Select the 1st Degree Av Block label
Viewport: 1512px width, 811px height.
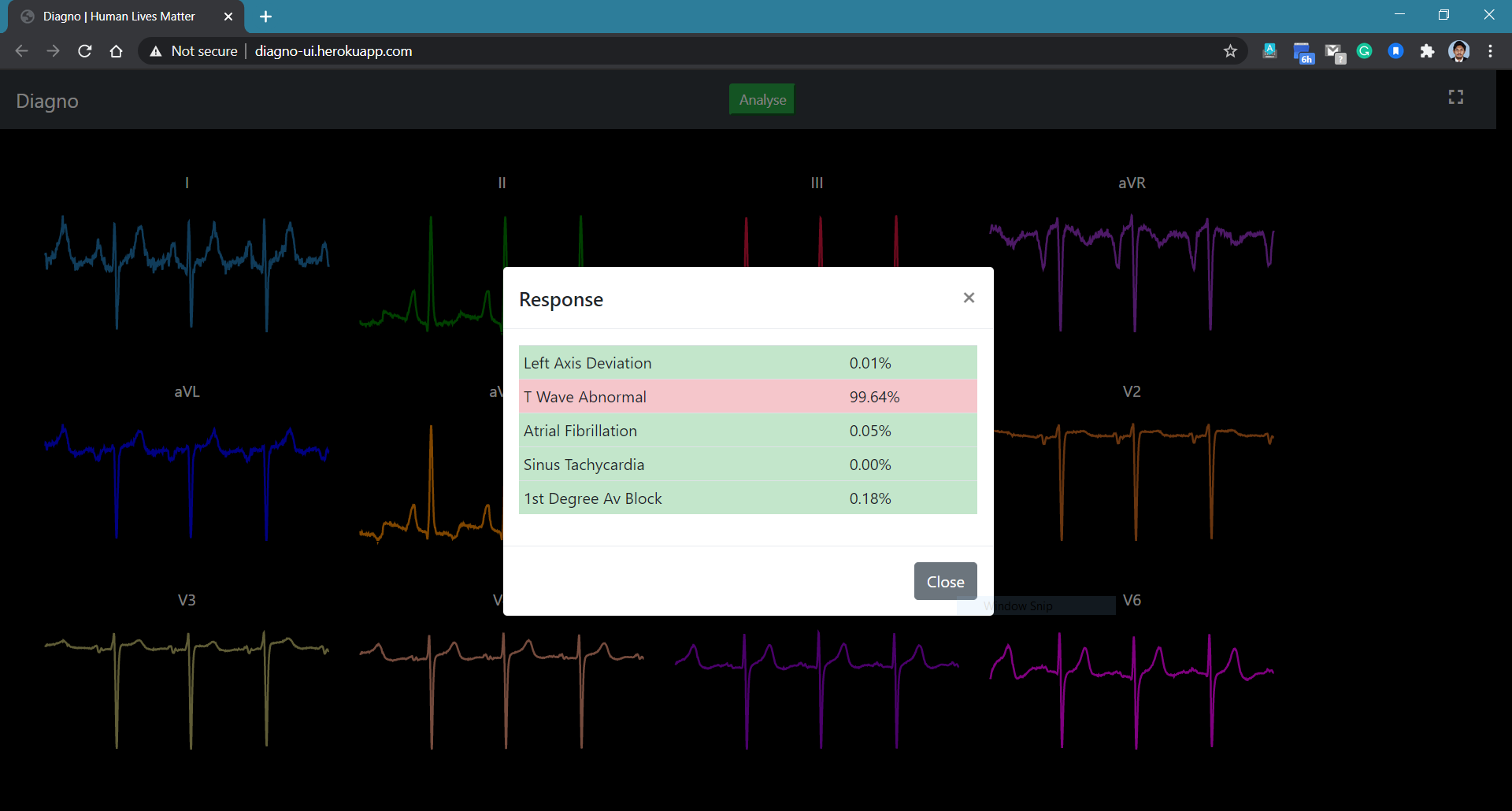tap(593, 498)
